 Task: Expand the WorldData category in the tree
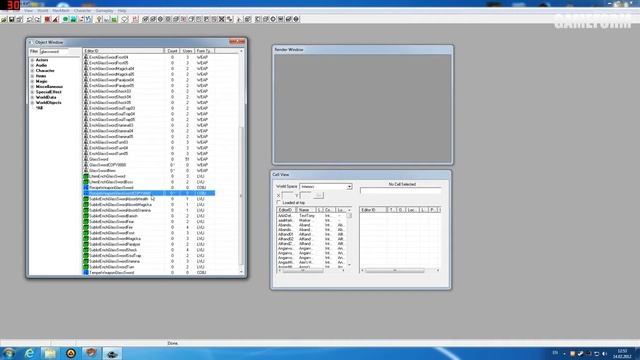pos(32,97)
